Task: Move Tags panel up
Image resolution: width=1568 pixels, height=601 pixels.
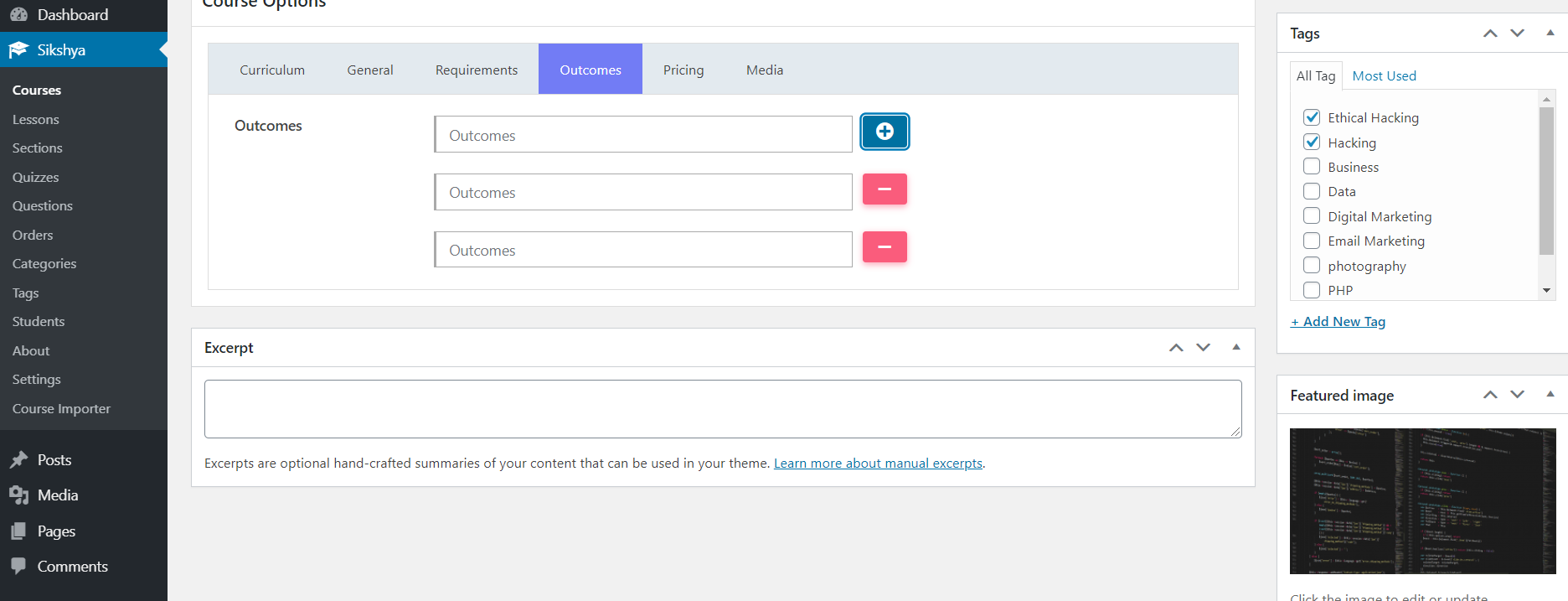Action: point(1490,34)
